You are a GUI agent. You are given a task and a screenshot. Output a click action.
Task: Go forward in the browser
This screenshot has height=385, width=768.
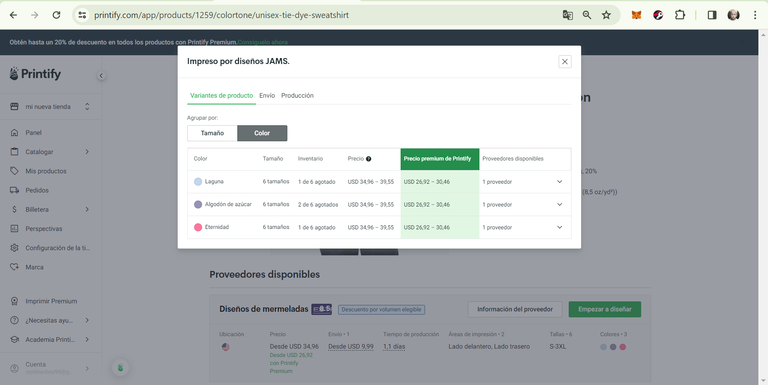click(34, 15)
